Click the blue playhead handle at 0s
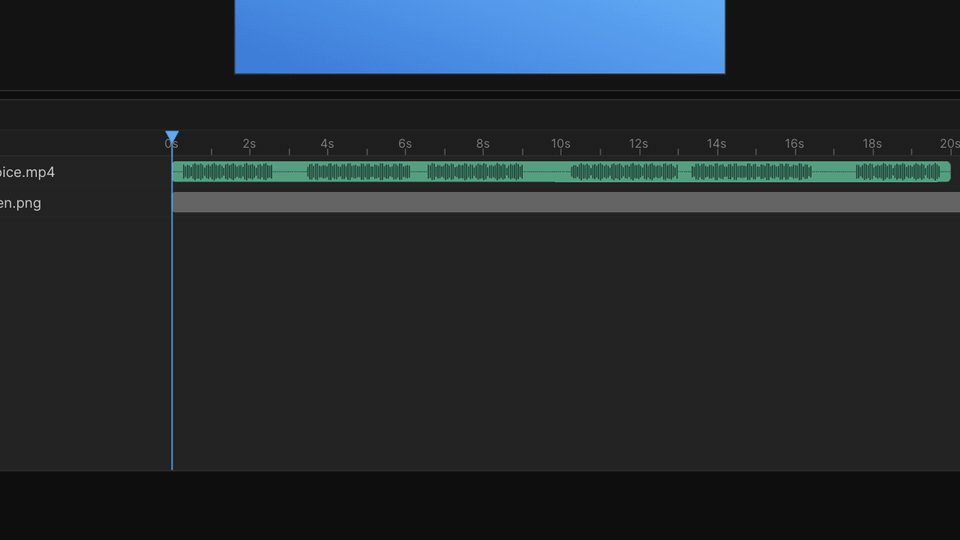 [x=172, y=137]
